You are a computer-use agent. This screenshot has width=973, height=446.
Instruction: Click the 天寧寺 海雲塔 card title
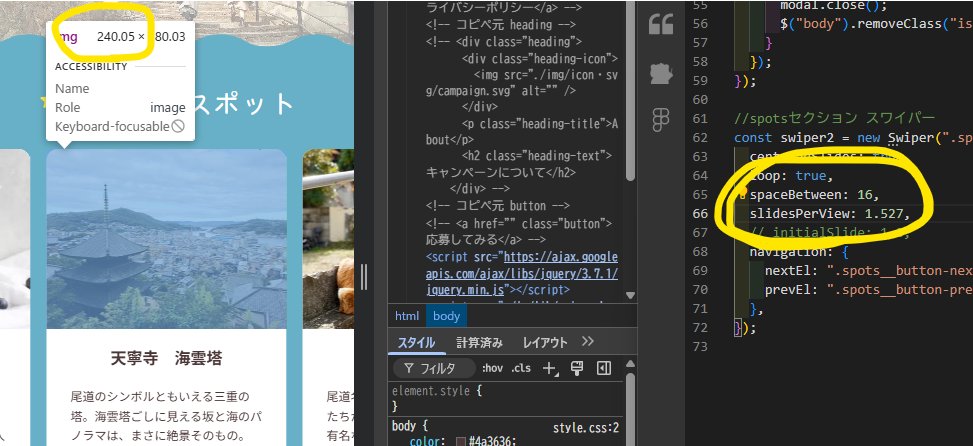point(166,358)
